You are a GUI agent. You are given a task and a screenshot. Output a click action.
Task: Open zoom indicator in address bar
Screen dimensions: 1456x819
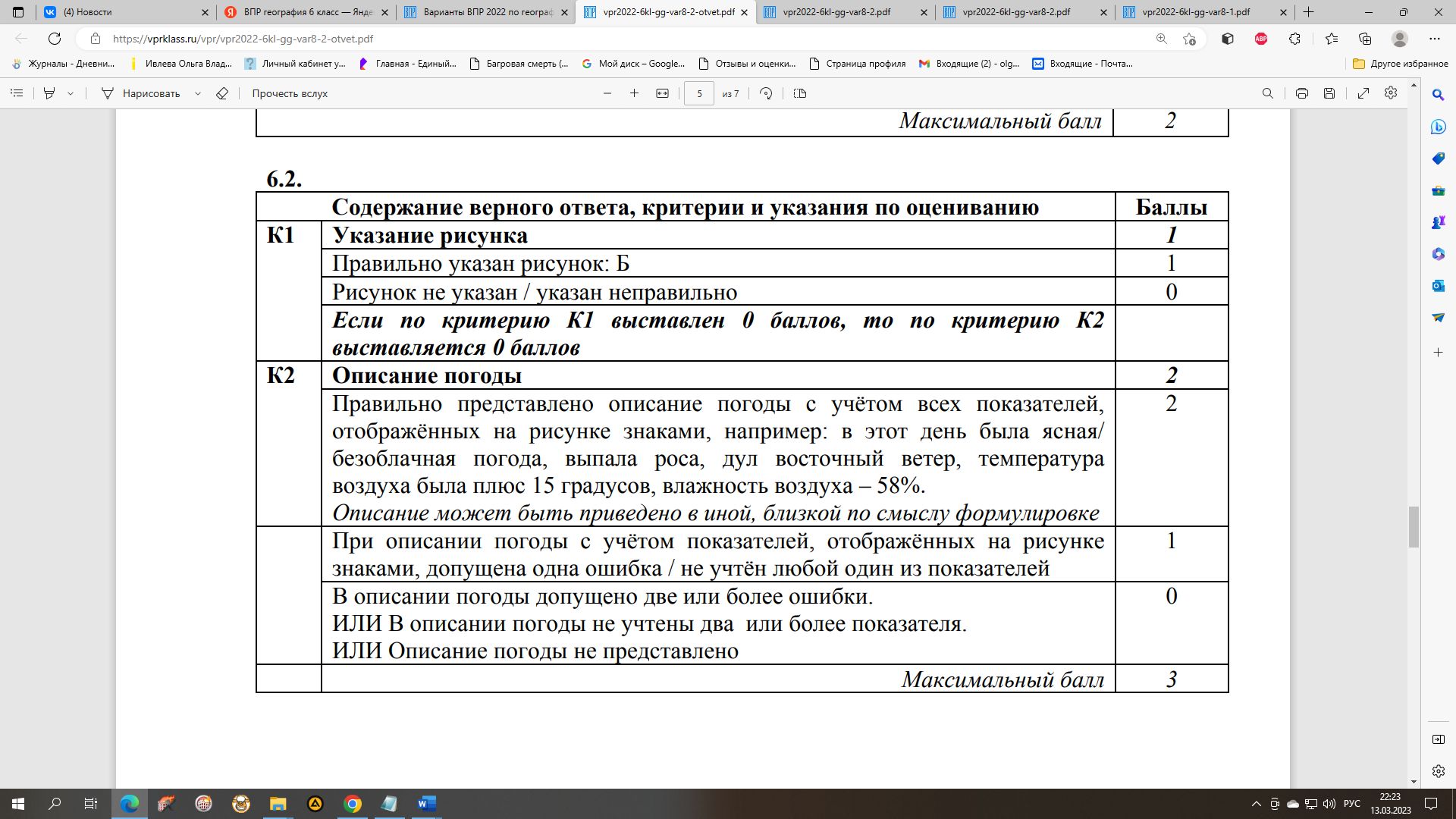tap(1161, 39)
